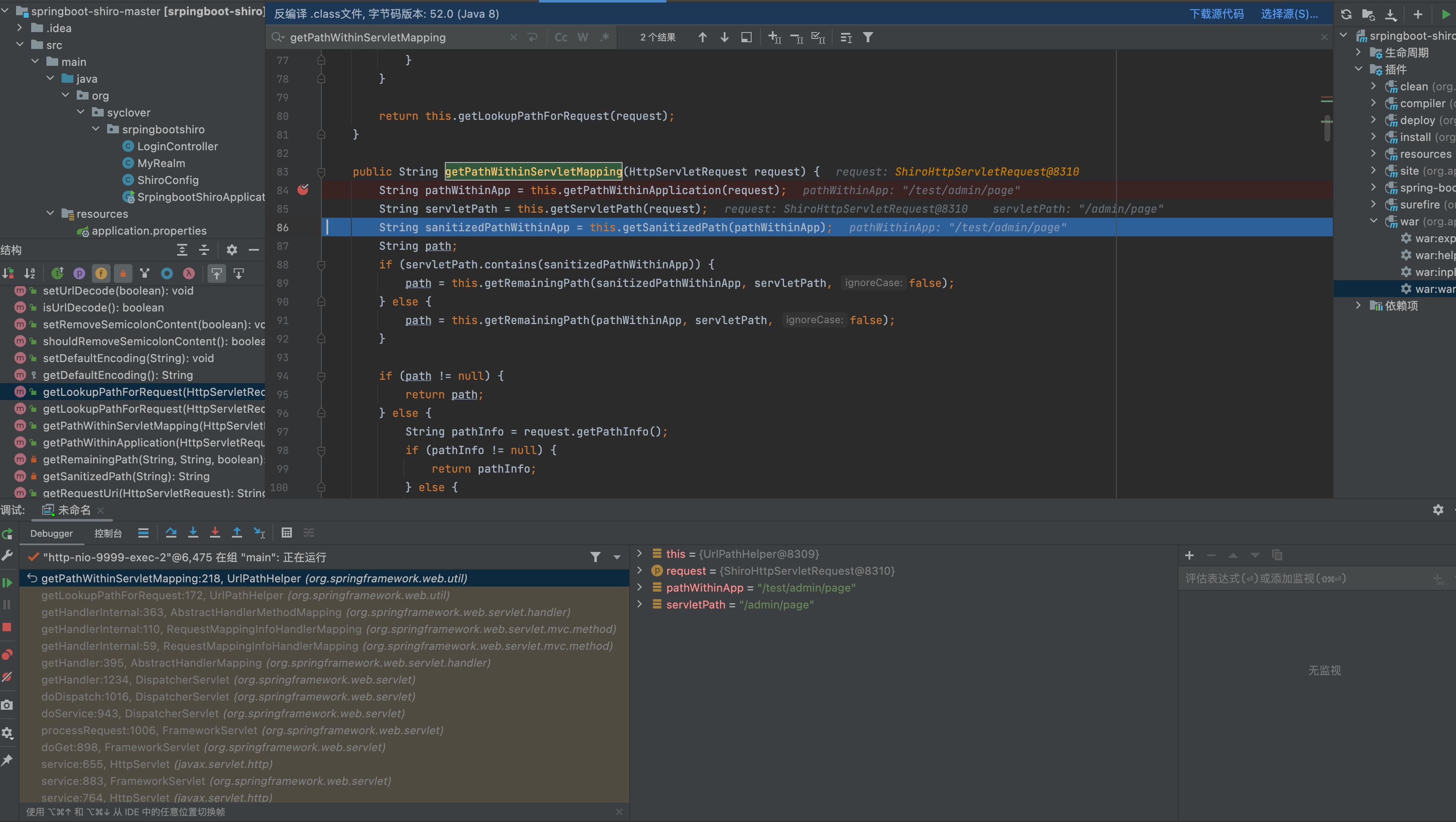1456x822 pixels.
Task: Click the threads filter funnel in Frames panel
Action: pos(595,557)
